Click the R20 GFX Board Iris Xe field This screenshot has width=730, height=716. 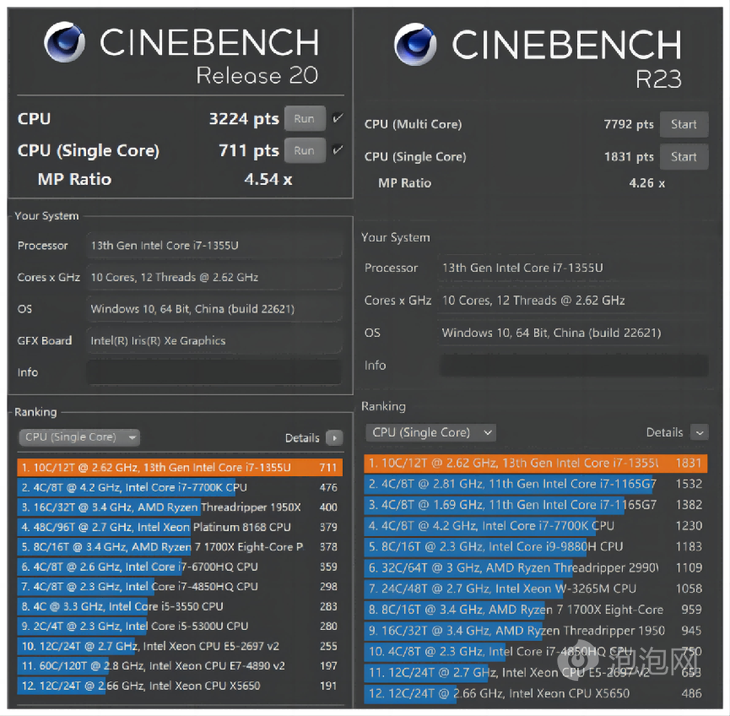click(214, 340)
